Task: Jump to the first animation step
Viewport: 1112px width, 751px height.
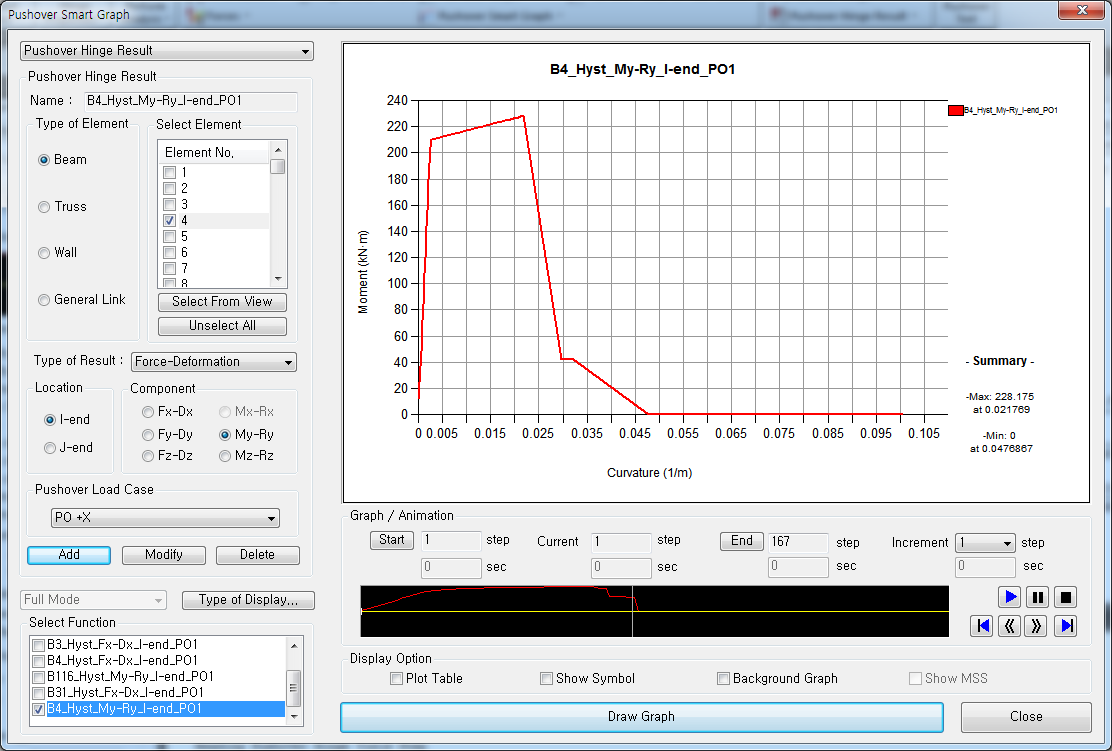Action: click(x=983, y=625)
